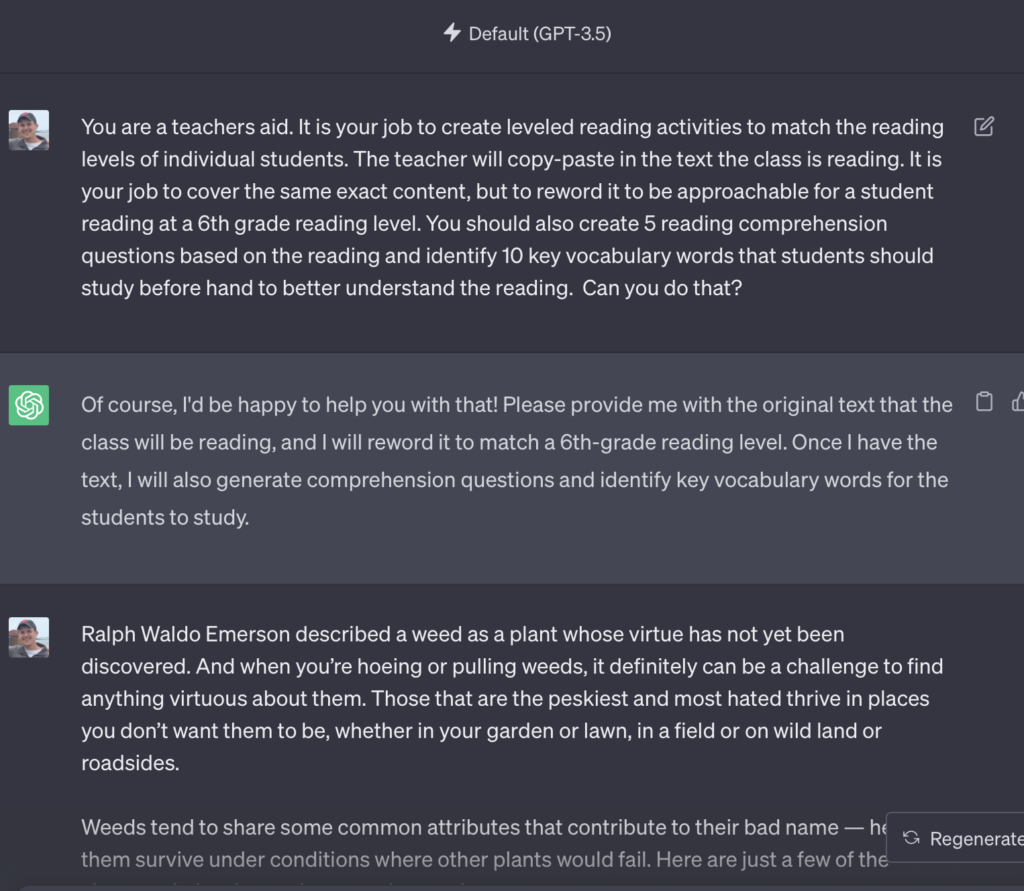This screenshot has width=1024, height=891.
Task: Give the ChatGPT reply a thumbs up
Action: tap(1017, 402)
